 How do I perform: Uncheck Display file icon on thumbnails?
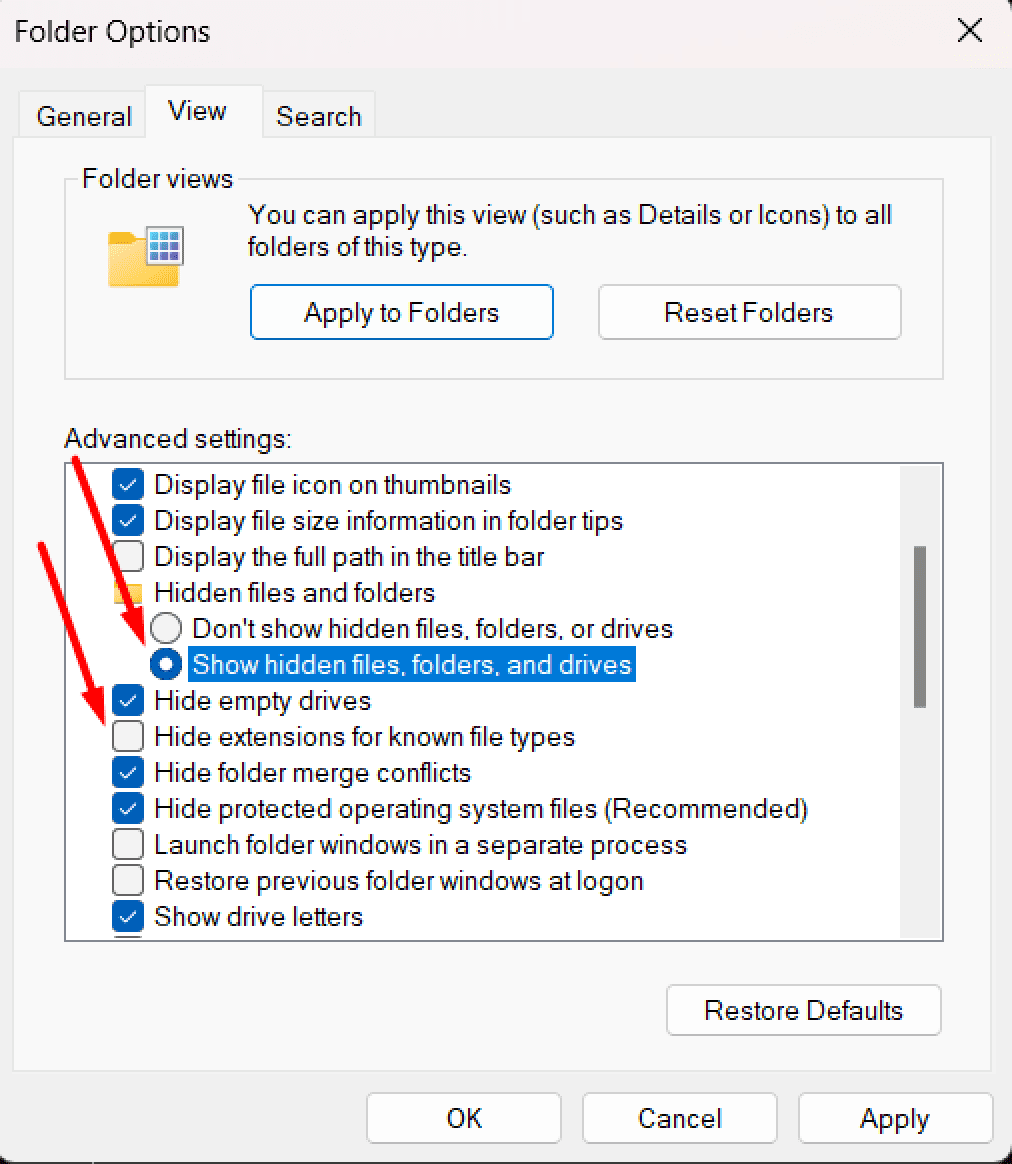point(128,484)
